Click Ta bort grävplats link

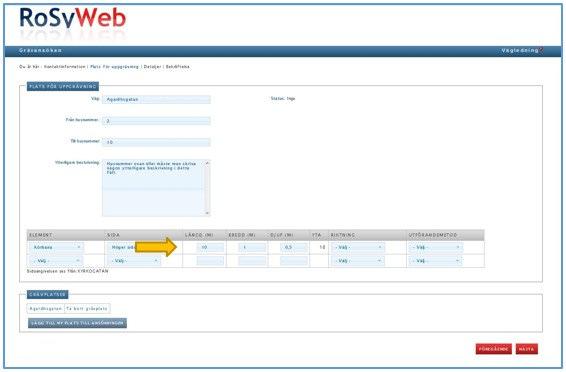[87, 309]
